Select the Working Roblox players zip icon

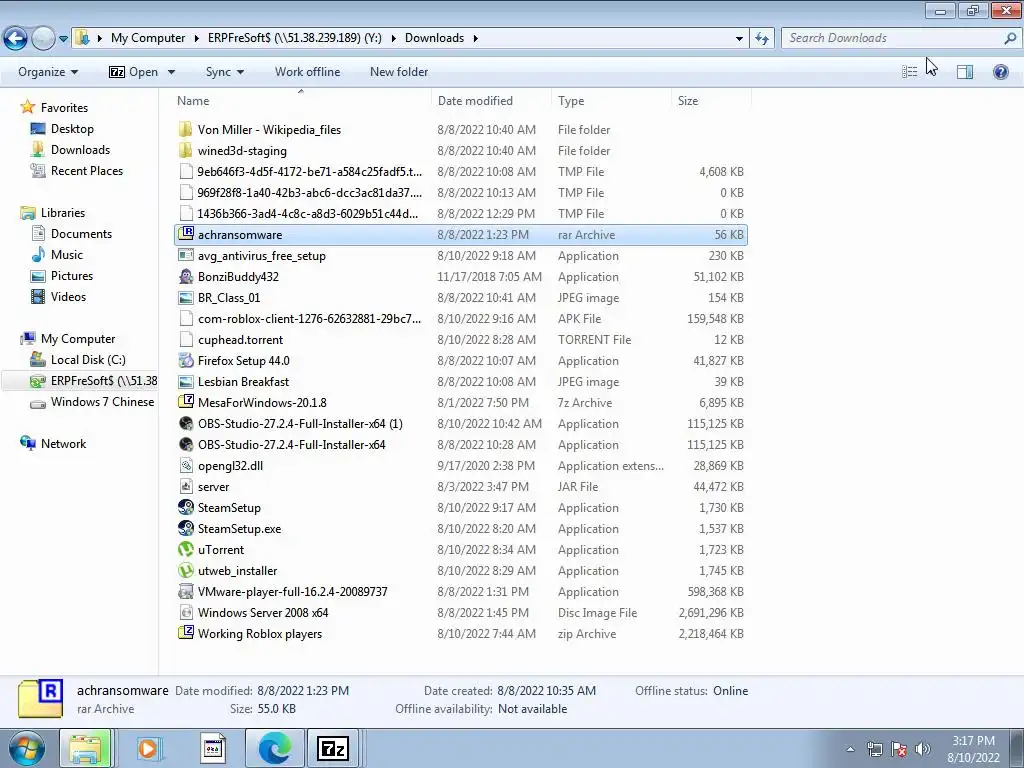click(x=186, y=633)
